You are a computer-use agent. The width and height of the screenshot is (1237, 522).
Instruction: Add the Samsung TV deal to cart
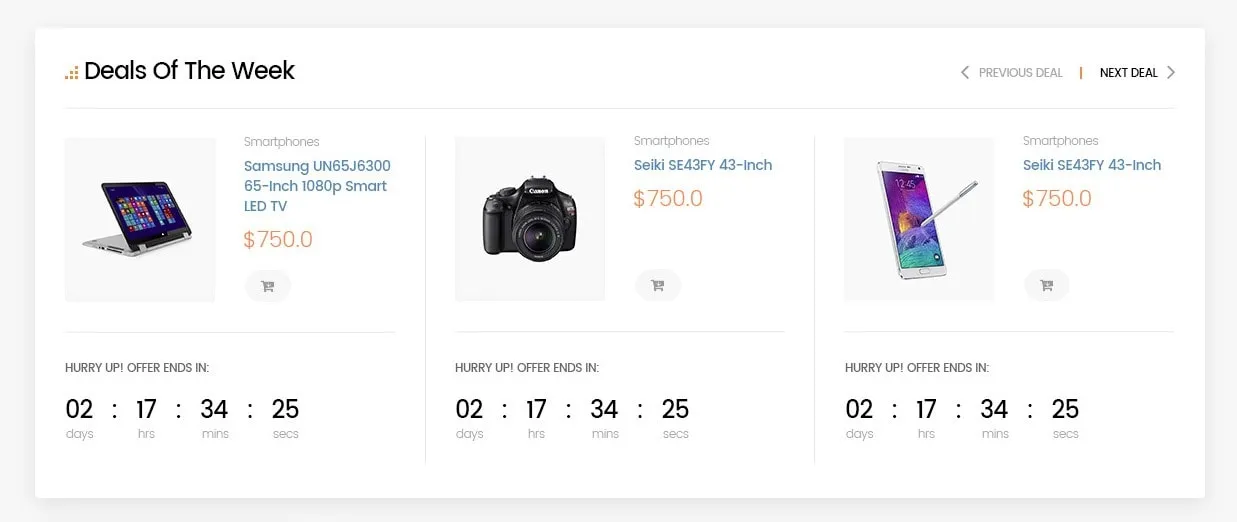268,286
